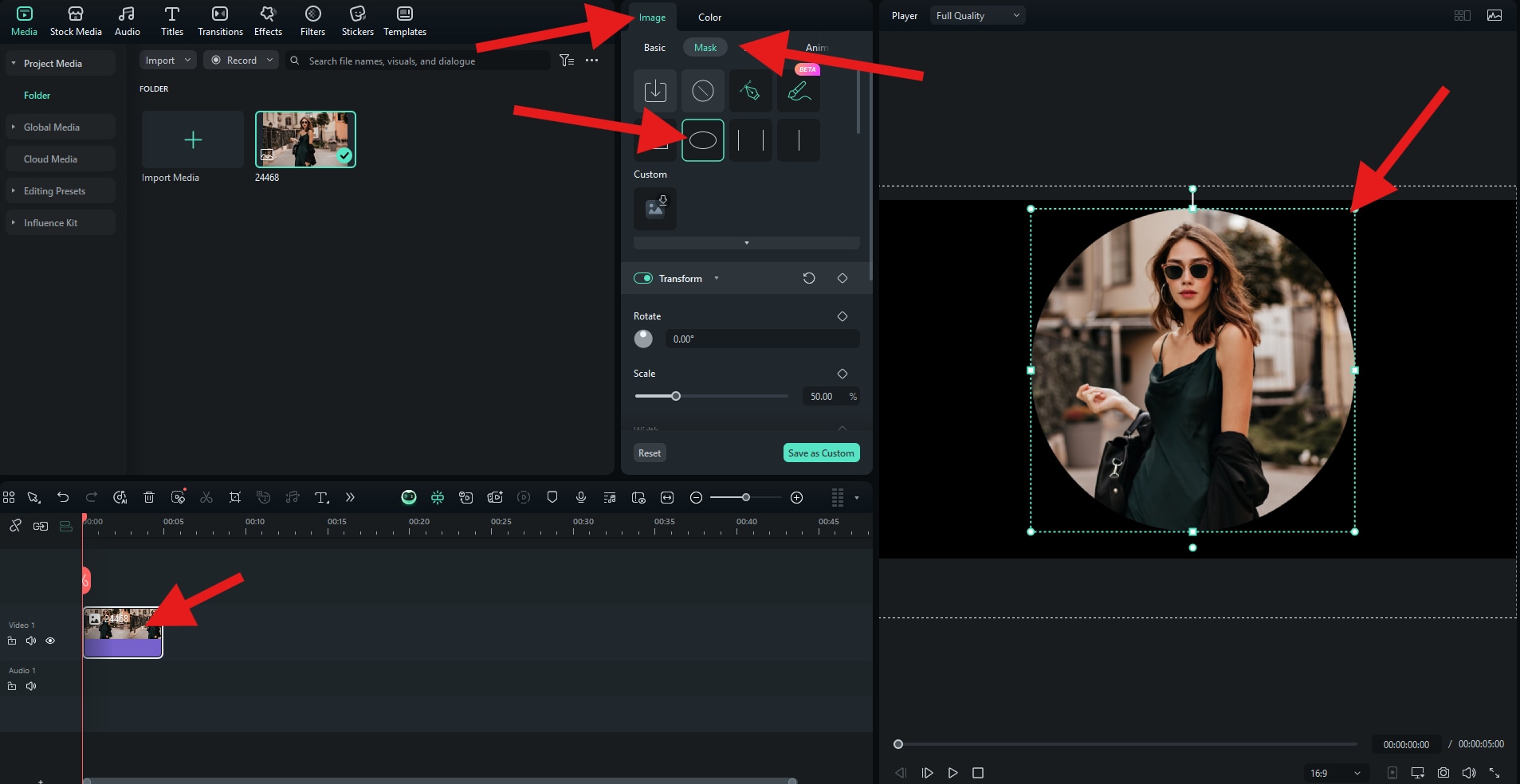
Task: Open the Effects tab
Action: [268, 22]
